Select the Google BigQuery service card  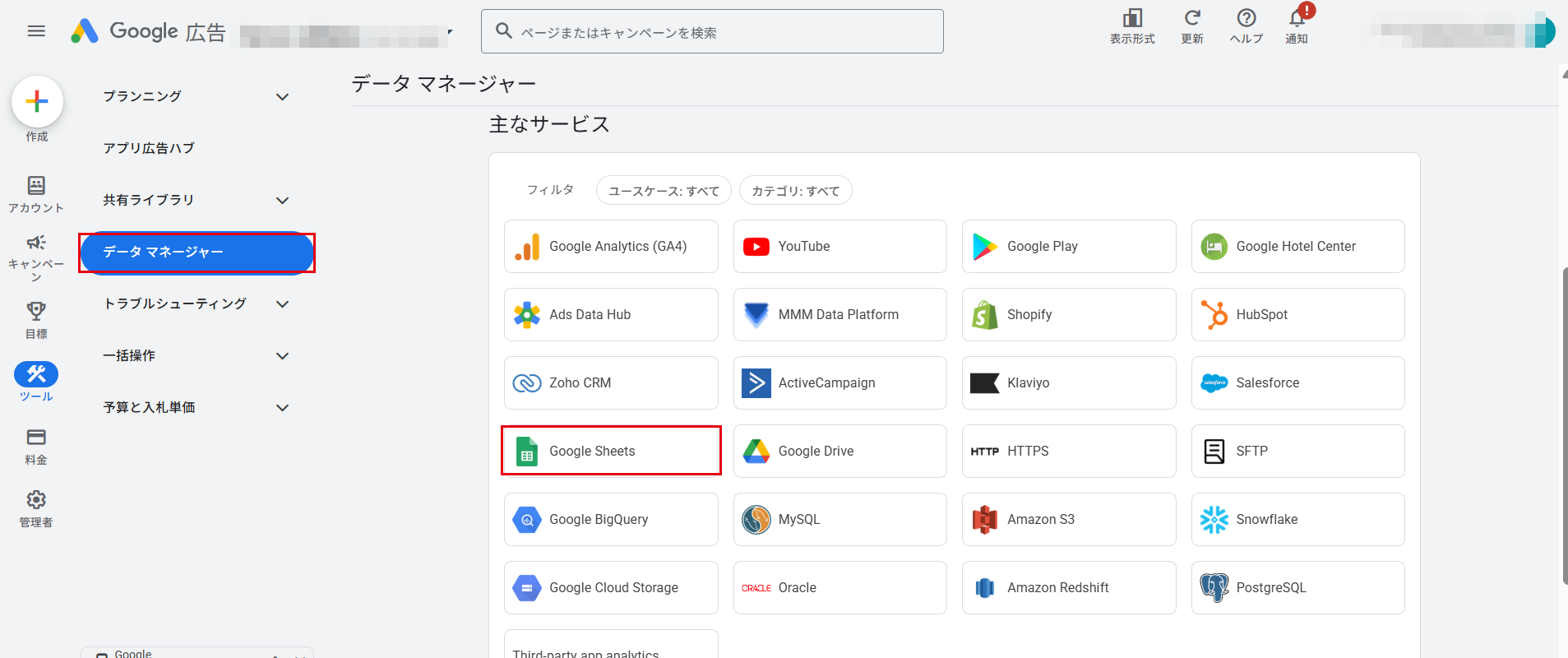tap(611, 520)
